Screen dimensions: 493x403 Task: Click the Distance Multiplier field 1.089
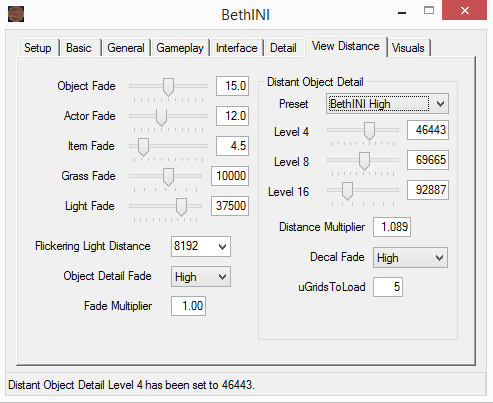tap(392, 227)
